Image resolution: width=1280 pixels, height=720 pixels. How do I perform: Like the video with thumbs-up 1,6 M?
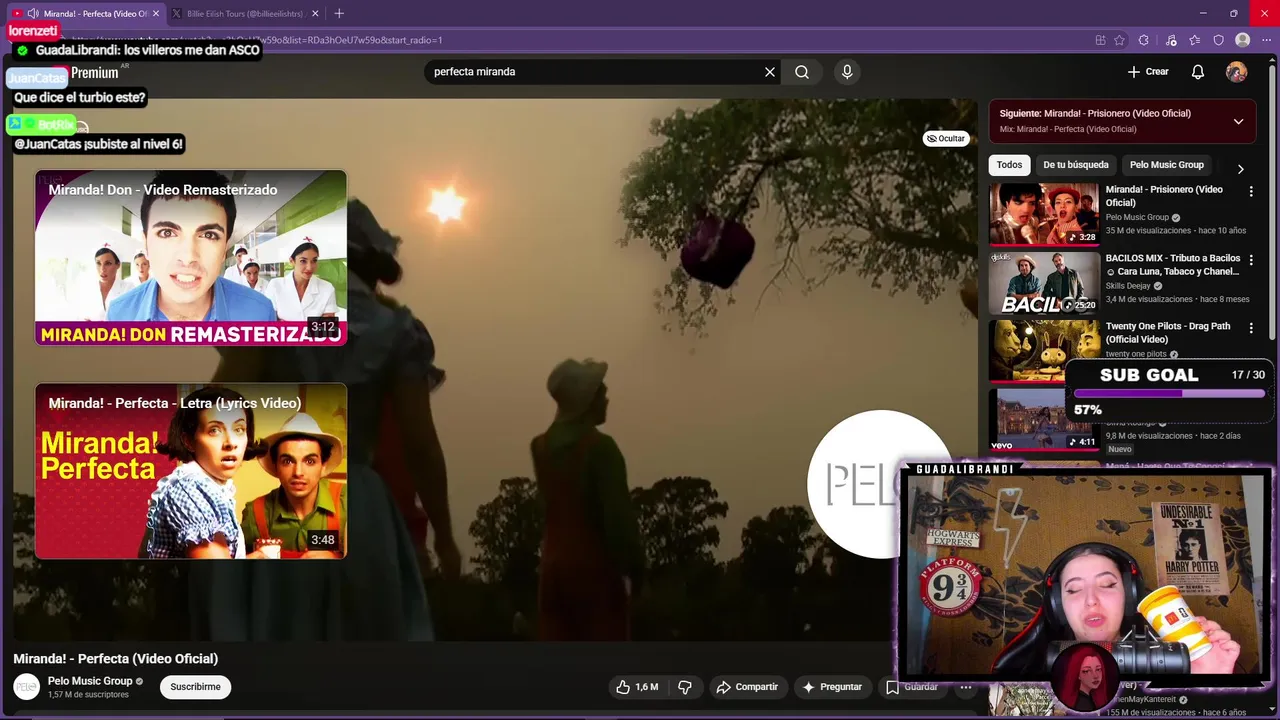(x=636, y=687)
